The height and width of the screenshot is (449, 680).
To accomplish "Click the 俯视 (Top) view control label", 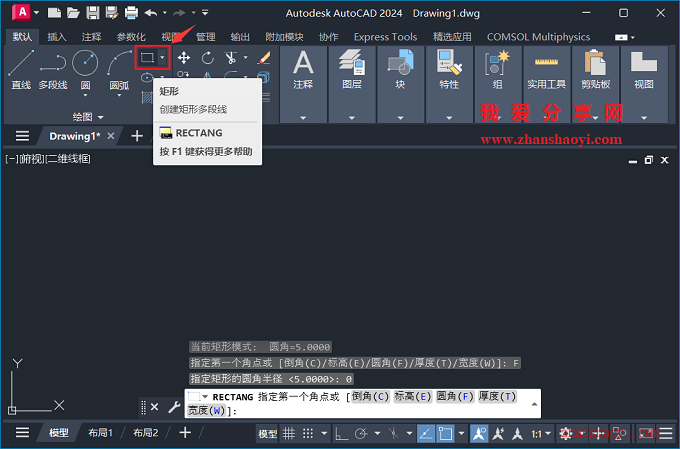I will 30,159.
